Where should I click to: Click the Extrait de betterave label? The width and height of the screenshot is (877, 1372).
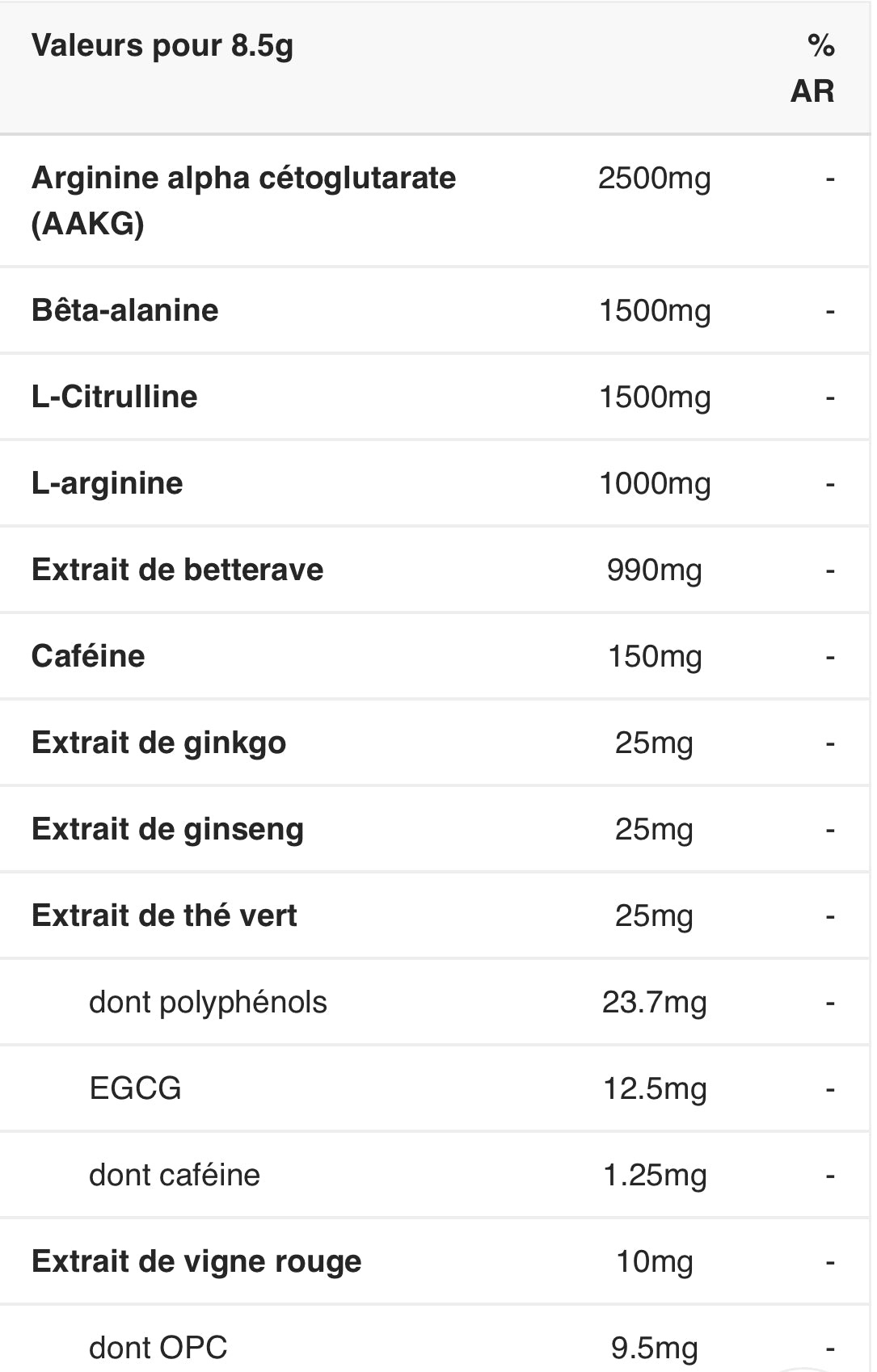coord(177,570)
